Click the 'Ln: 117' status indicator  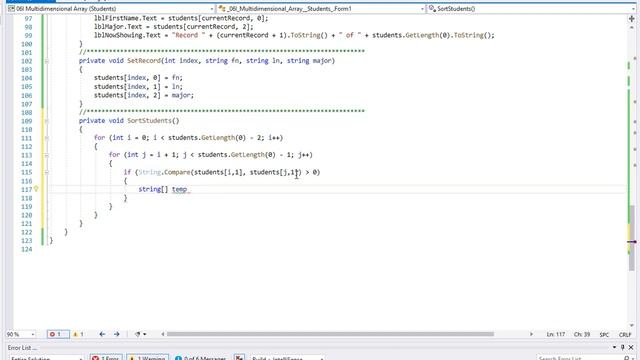click(556, 334)
